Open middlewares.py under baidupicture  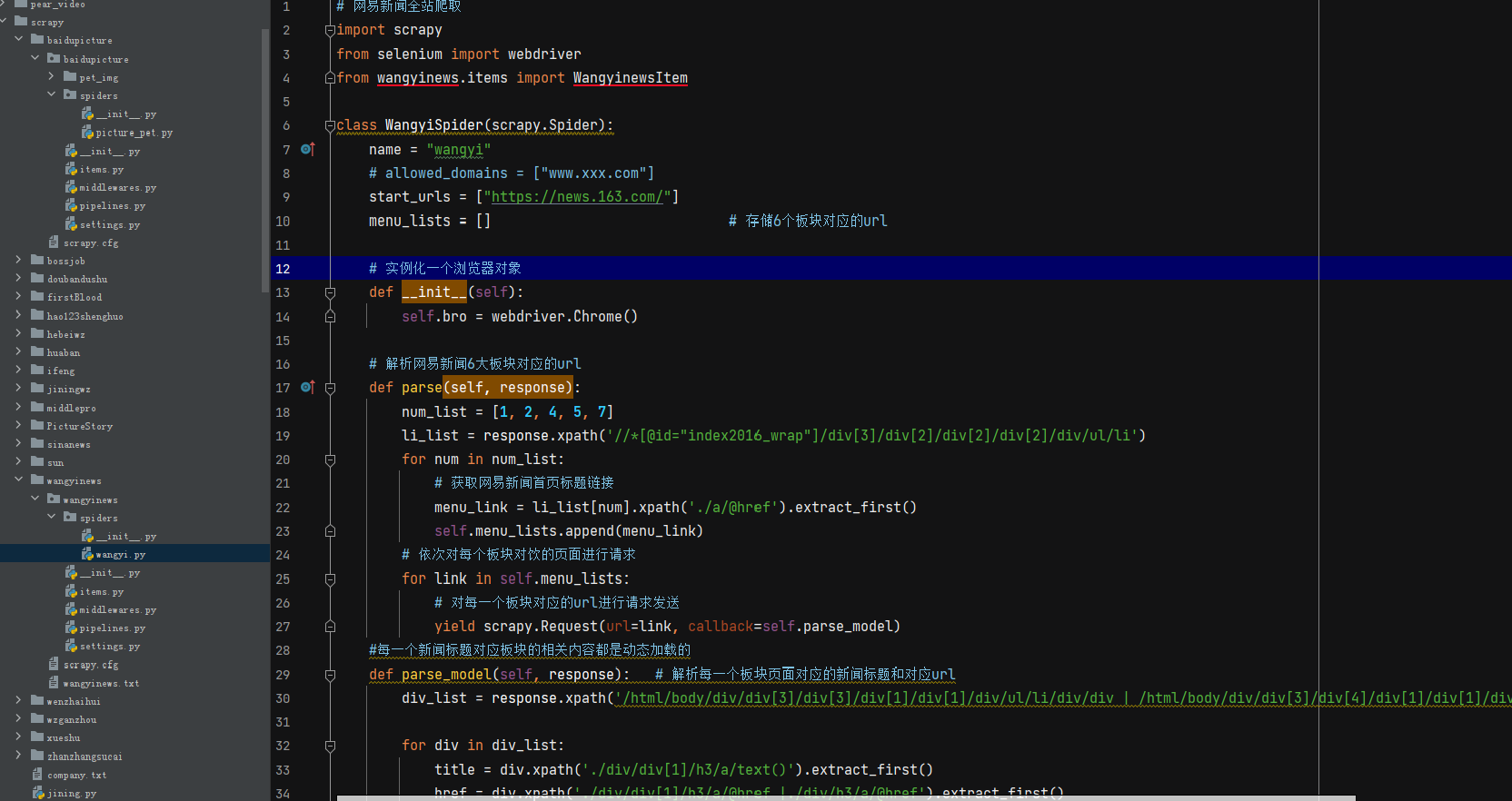click(117, 187)
